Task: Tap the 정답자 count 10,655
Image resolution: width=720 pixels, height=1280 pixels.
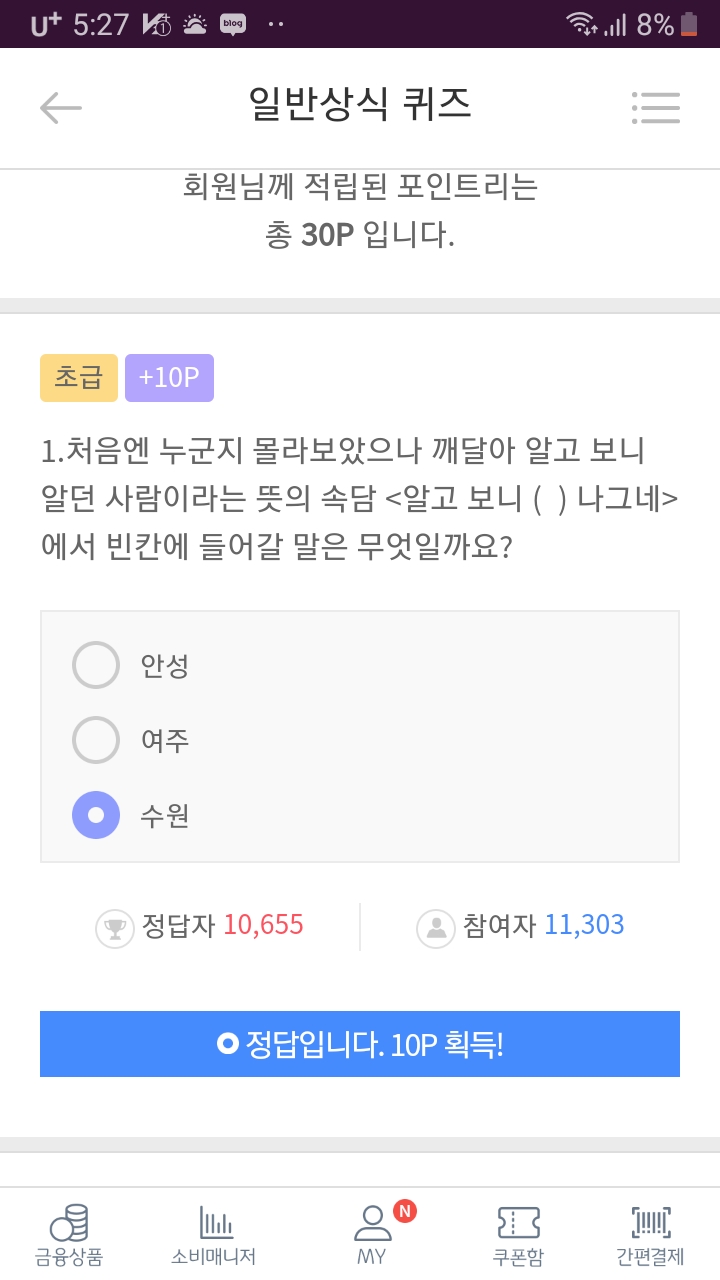Action: (263, 925)
